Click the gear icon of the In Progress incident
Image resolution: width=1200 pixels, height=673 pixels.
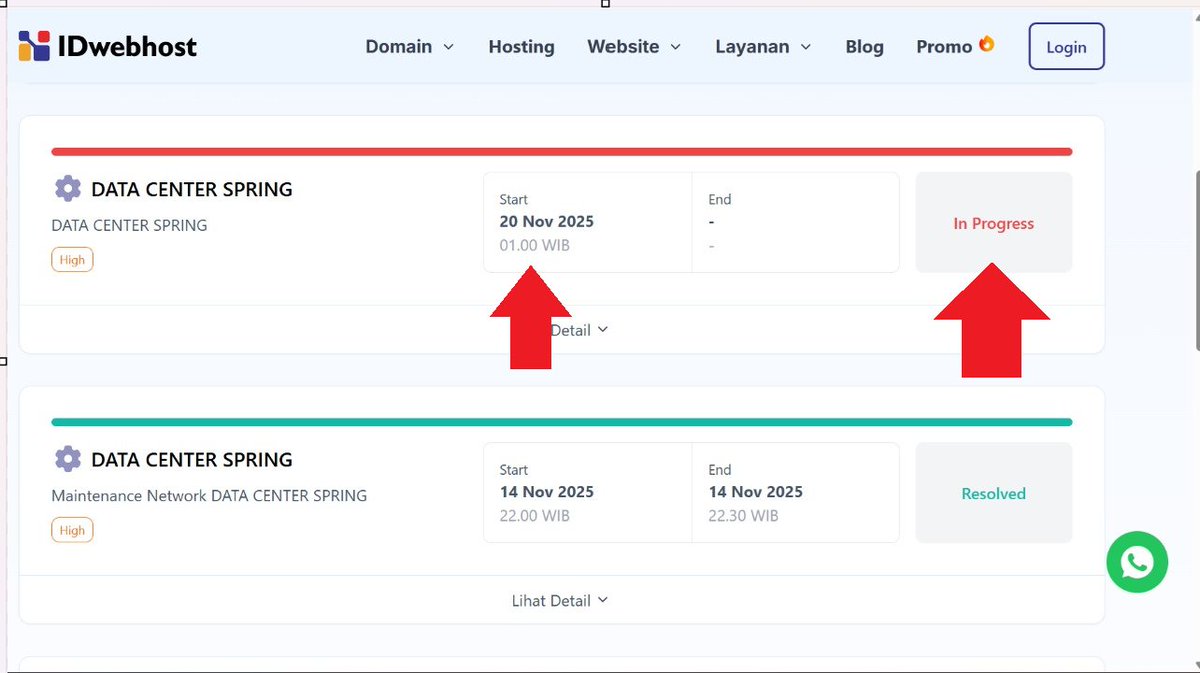tap(67, 188)
